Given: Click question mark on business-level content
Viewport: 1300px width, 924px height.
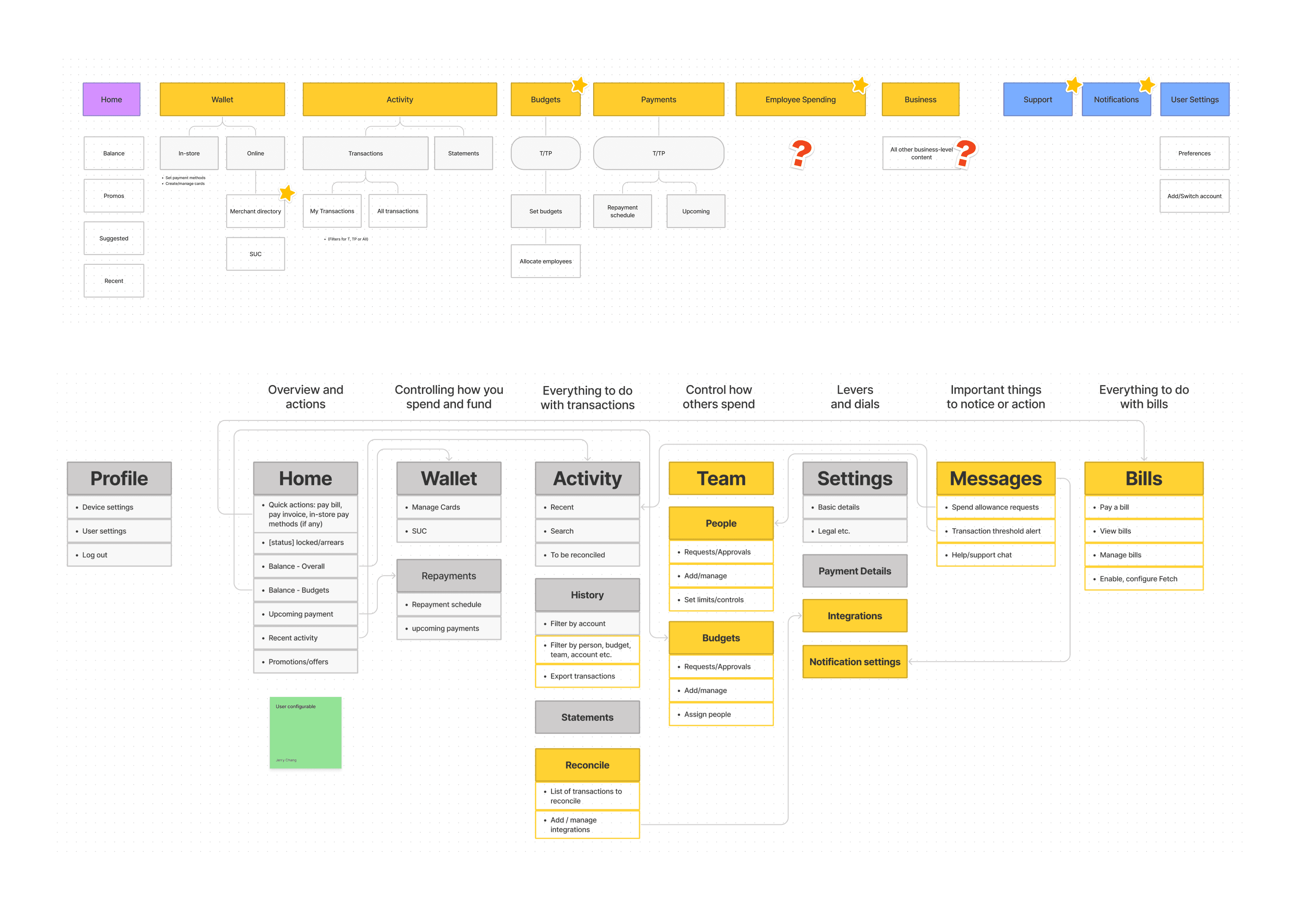Looking at the screenshot, I should point(965,154).
